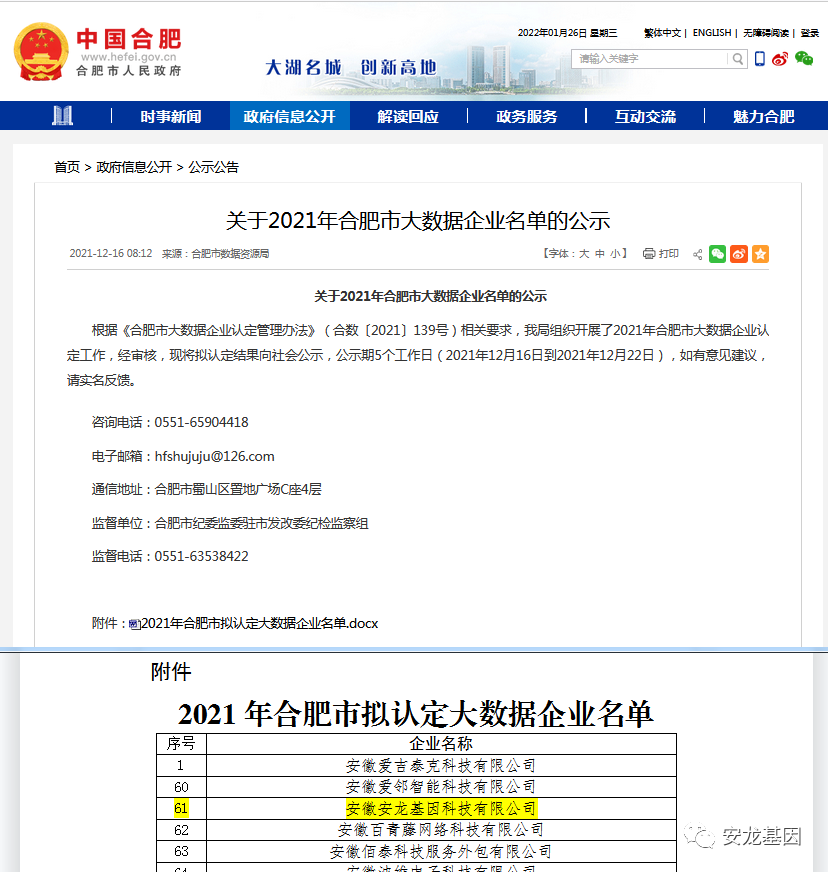Click the large article title heading
This screenshot has width=828, height=872.
point(418,220)
